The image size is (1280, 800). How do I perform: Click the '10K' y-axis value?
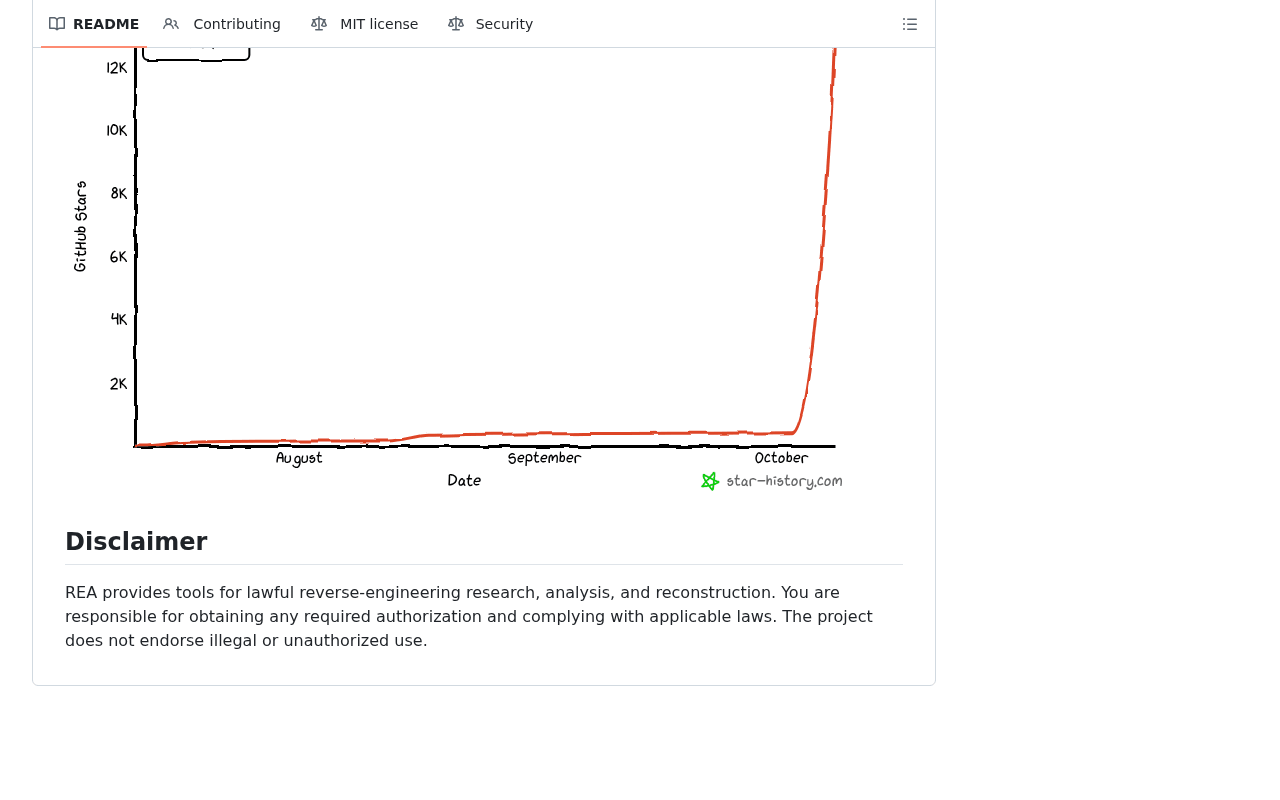[x=117, y=131]
